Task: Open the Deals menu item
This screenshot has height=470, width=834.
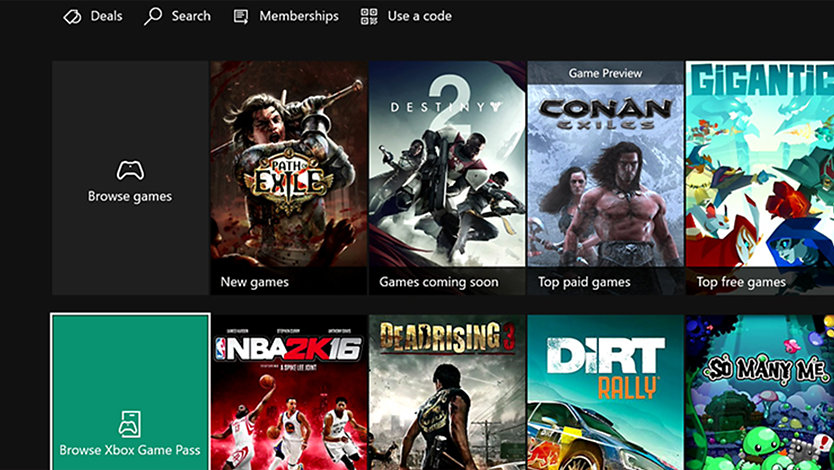Action: (107, 16)
